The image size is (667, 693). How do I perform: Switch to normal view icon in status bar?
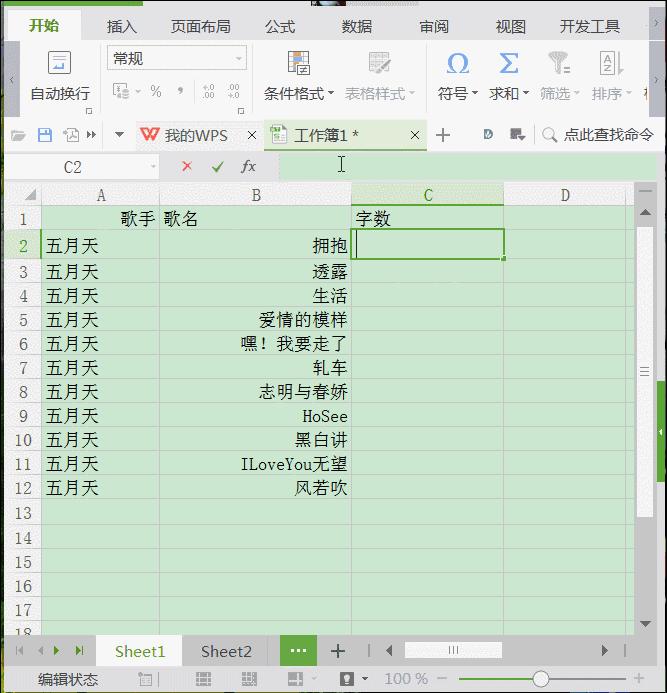coord(203,679)
